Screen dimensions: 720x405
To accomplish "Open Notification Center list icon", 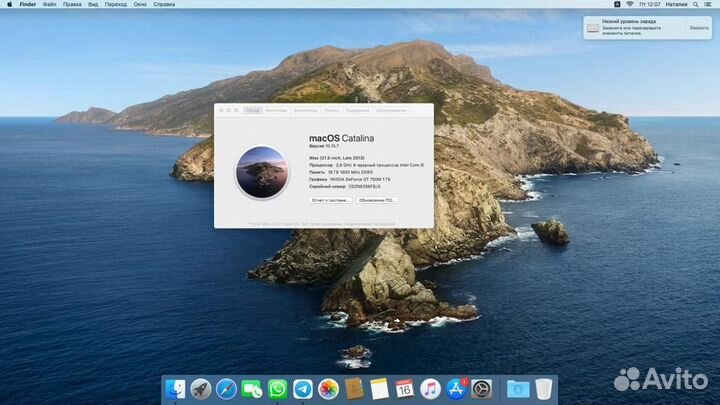I will (x=708, y=4).
